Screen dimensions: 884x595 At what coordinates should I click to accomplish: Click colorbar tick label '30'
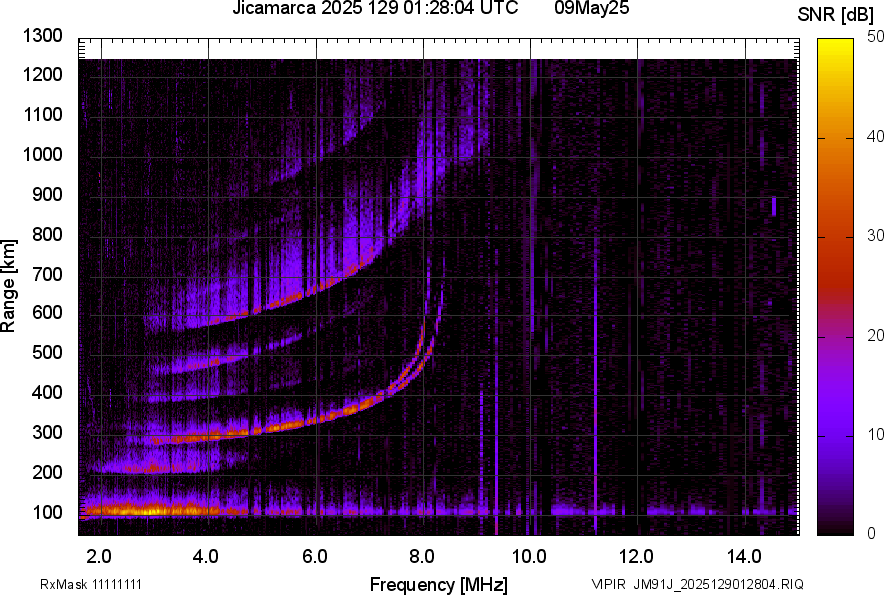pos(875,236)
